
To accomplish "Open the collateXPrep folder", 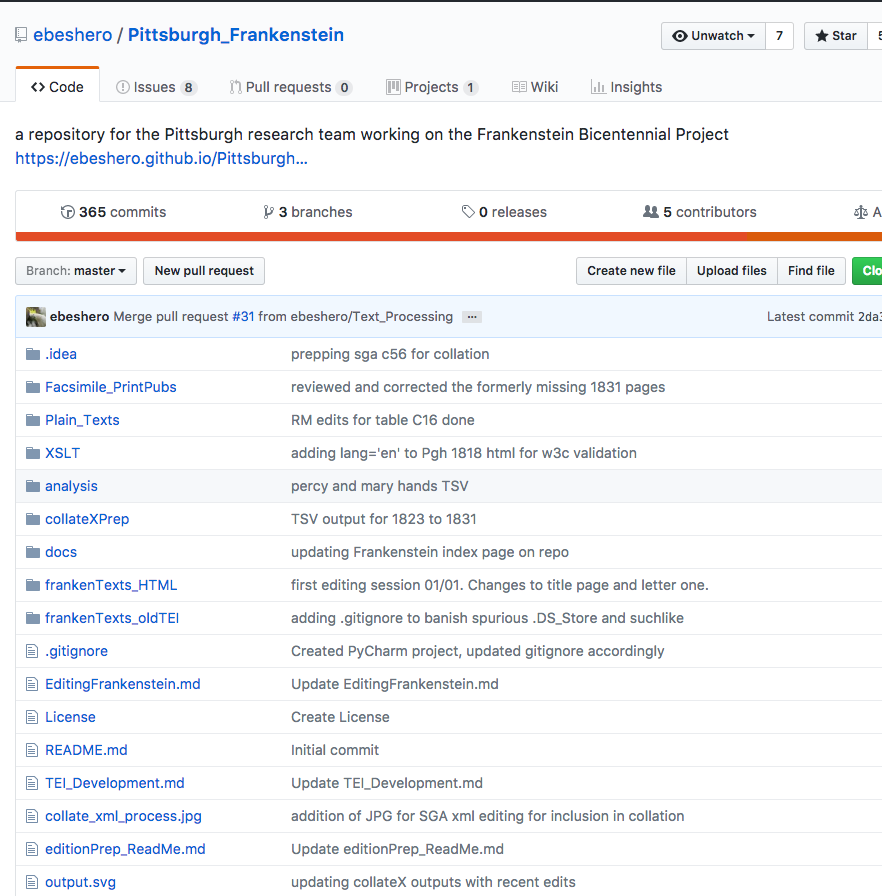I will 87,519.
